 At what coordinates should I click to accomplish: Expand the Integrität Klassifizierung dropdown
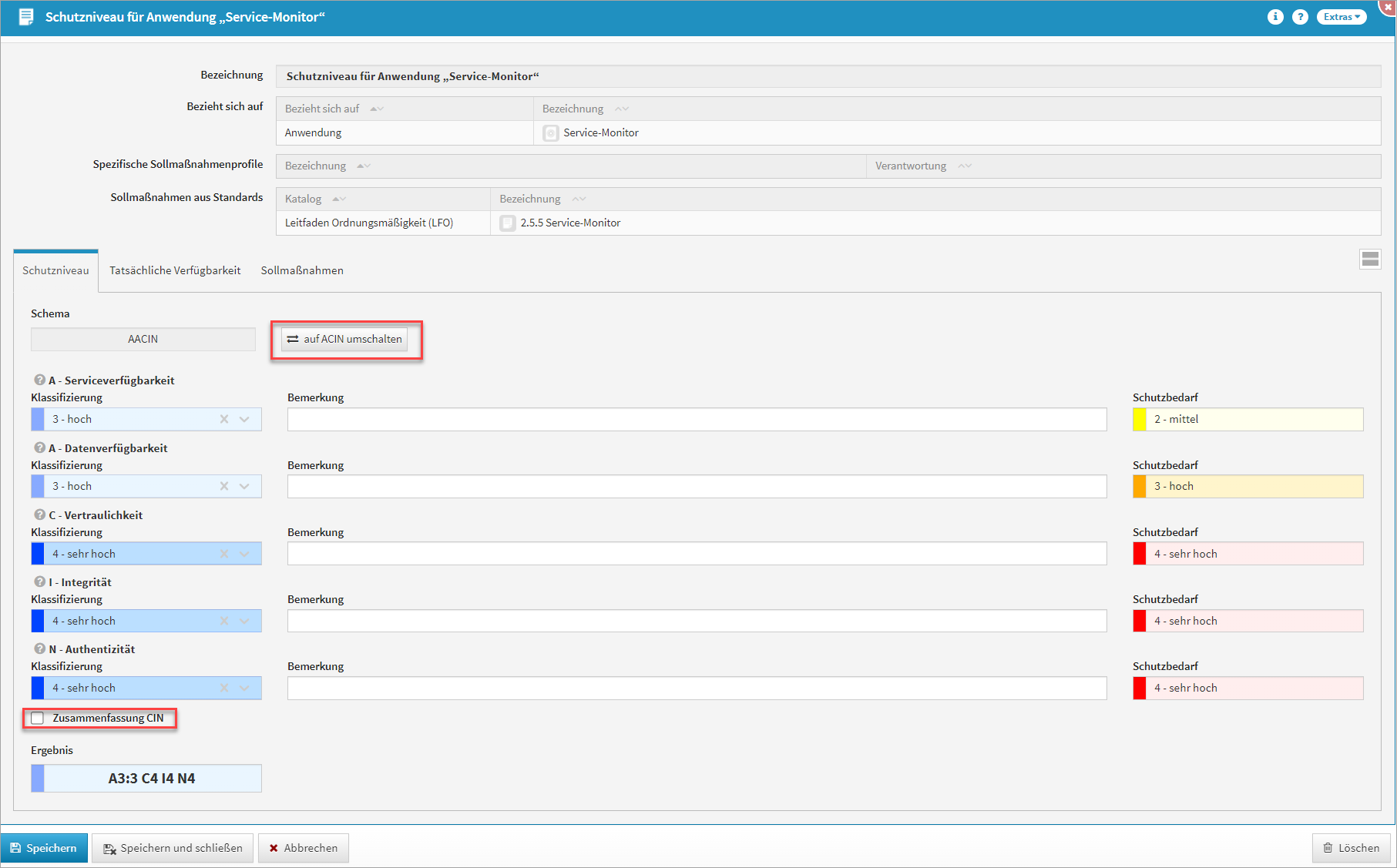[x=244, y=621]
